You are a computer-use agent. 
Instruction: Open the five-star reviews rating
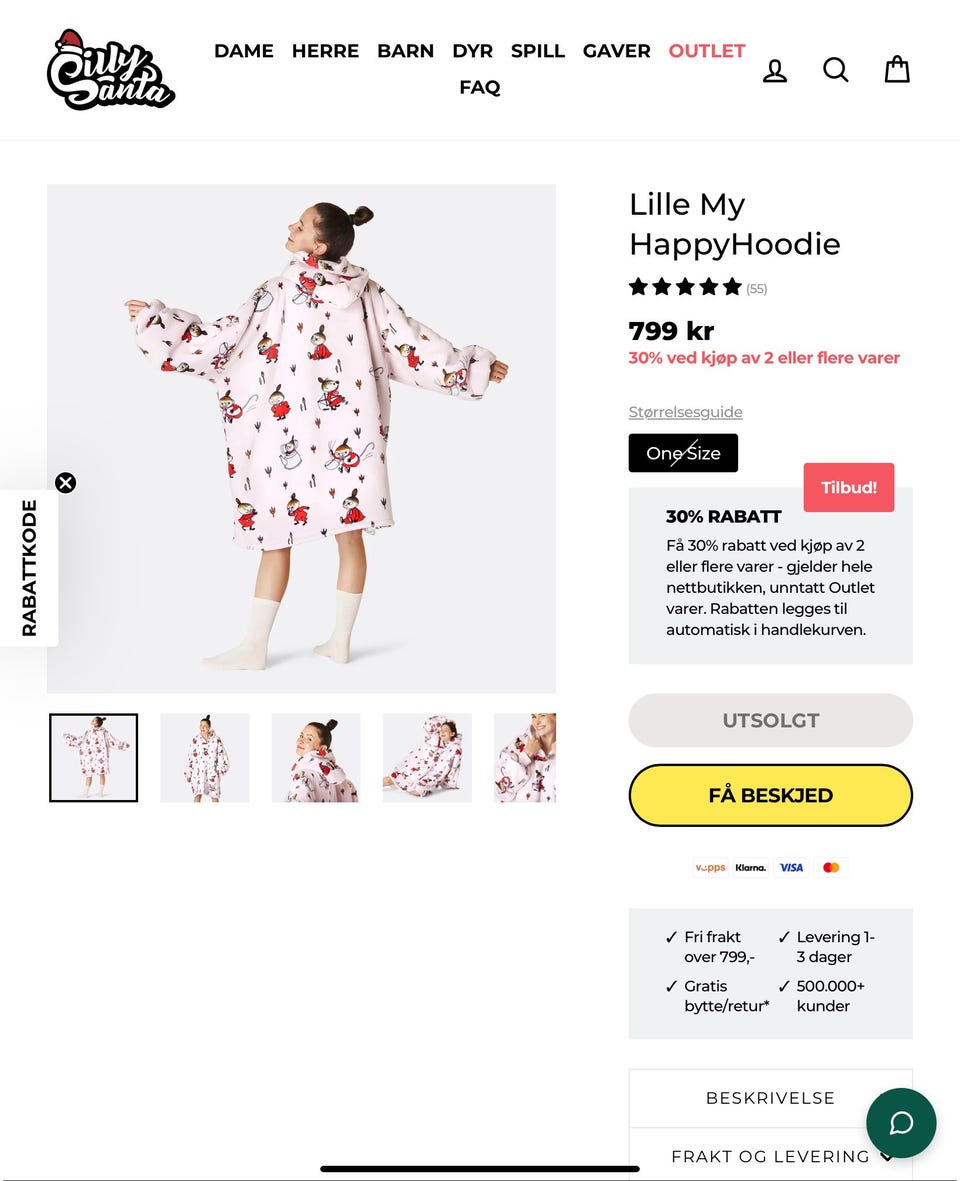coord(697,287)
